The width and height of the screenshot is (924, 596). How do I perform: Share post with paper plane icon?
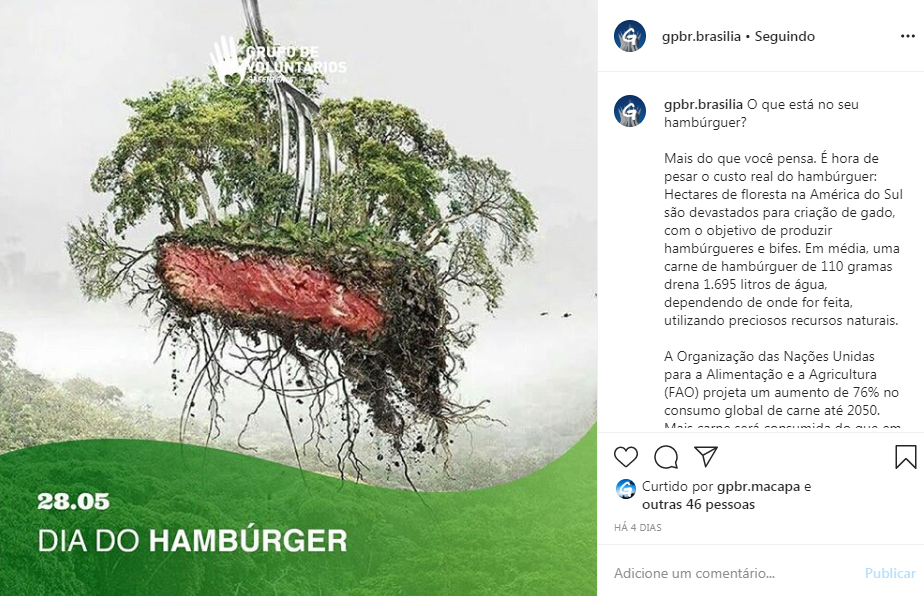[x=706, y=456]
